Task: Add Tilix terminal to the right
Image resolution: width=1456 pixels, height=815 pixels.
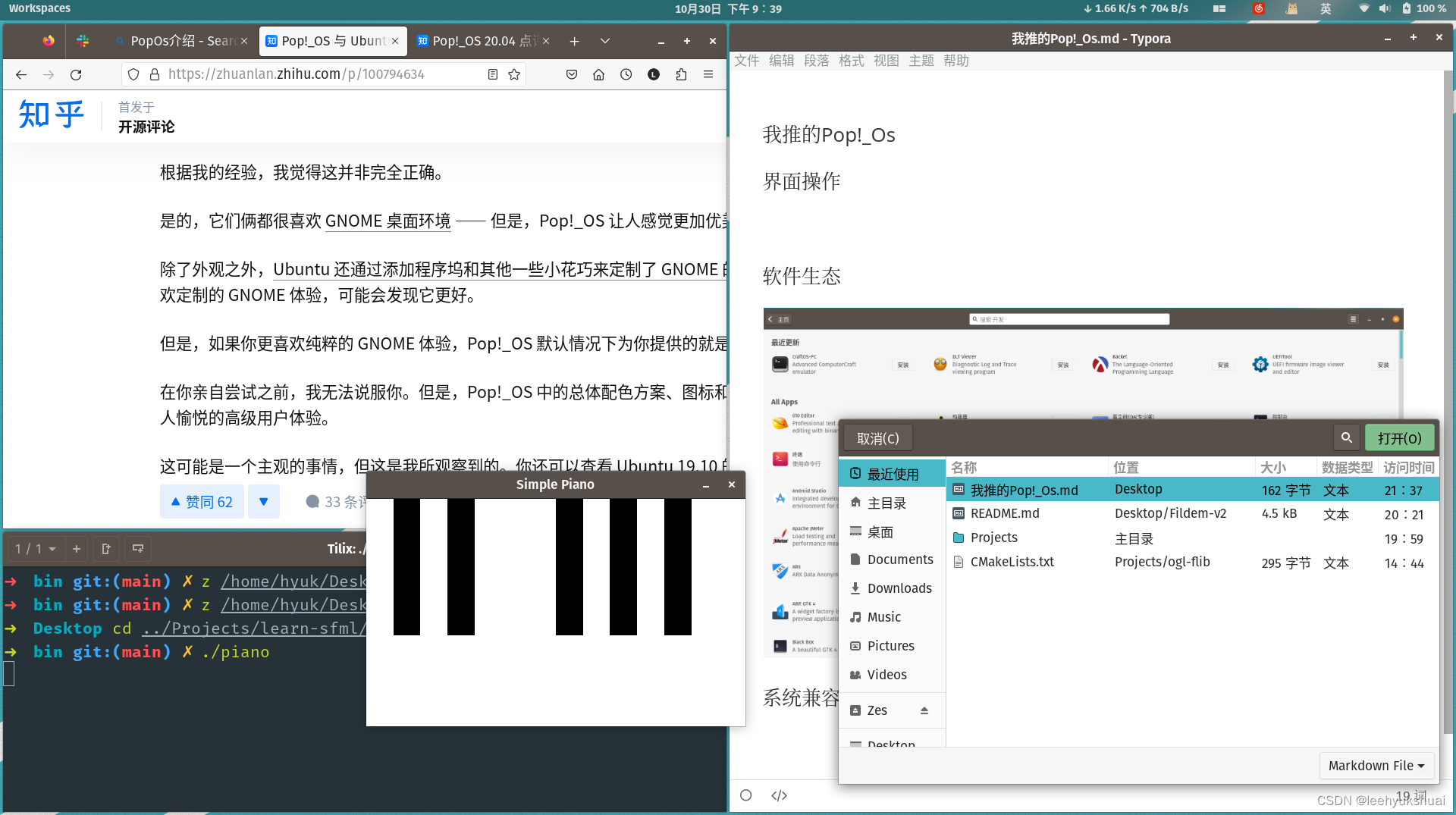Action: tap(106, 548)
